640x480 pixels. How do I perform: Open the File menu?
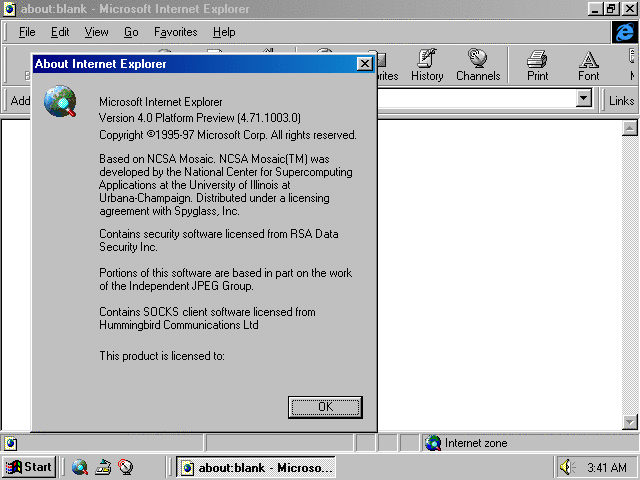point(27,32)
